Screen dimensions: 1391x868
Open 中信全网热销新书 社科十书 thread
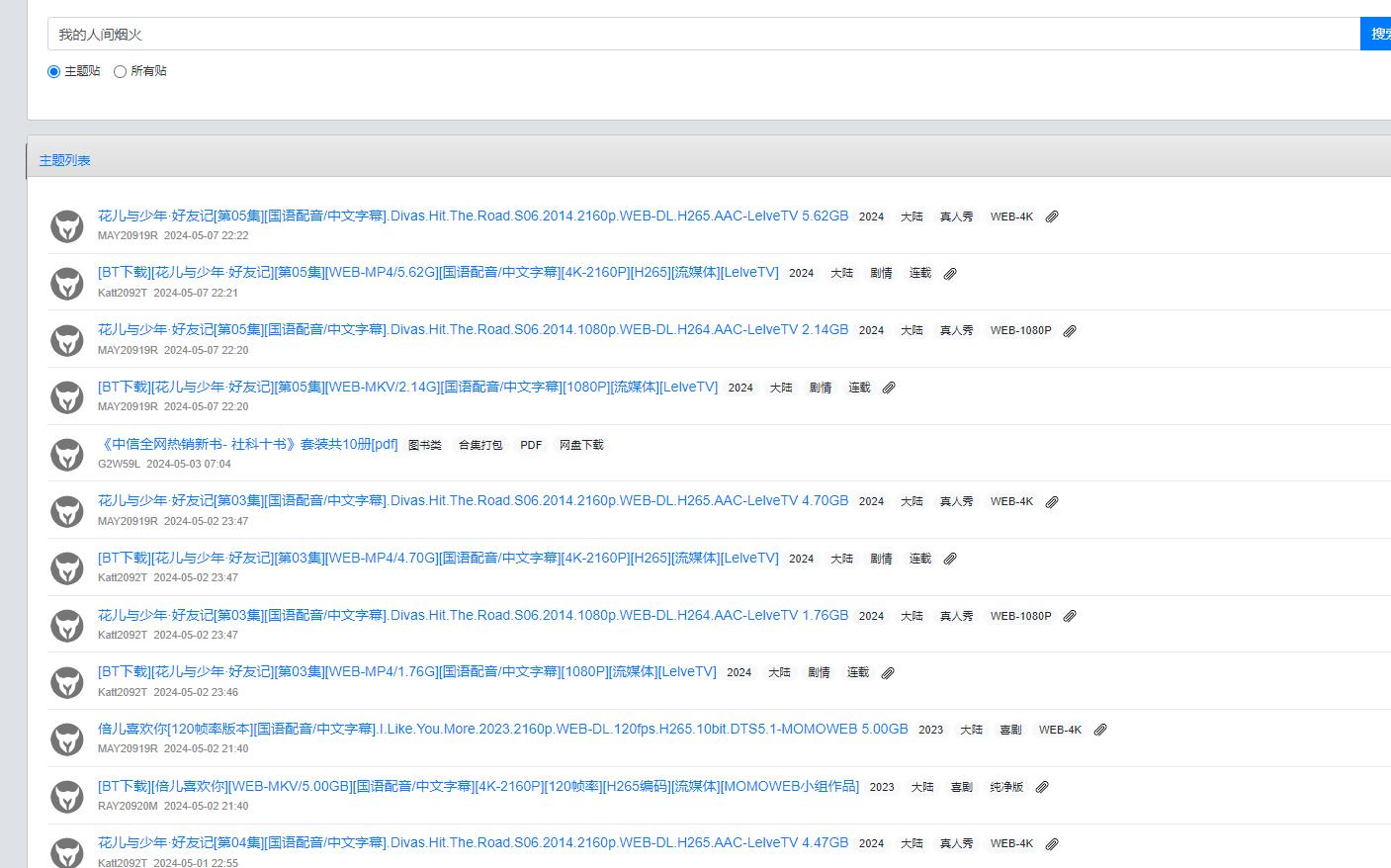(248, 444)
